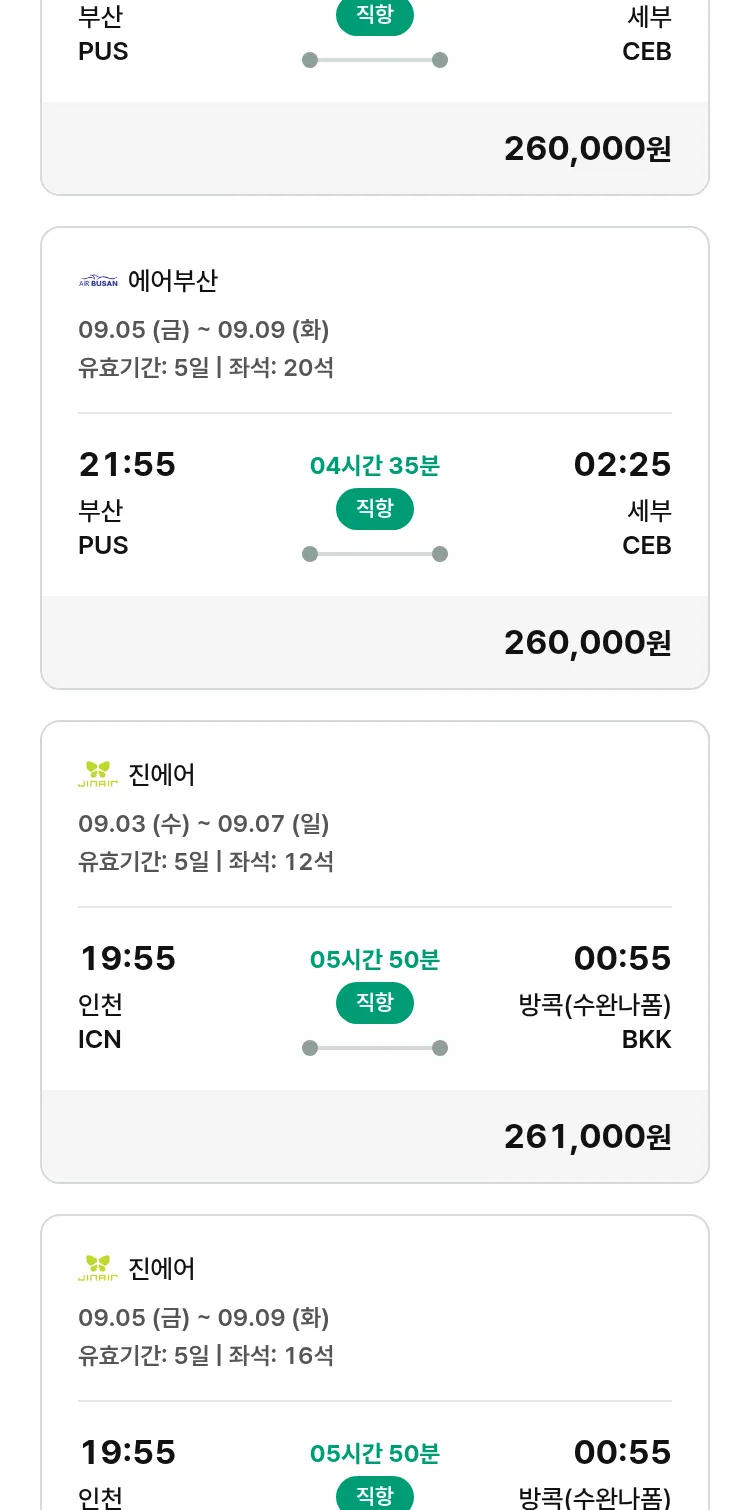Viewport: 750px width, 1510px height.
Task: Tap the route line under 04시간 35분
Action: (375, 554)
